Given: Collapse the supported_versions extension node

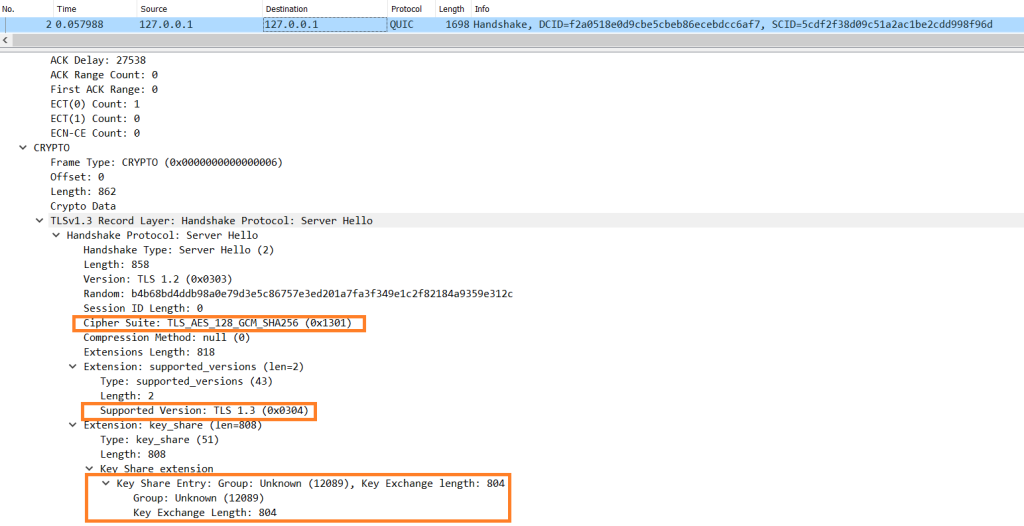Looking at the screenshot, I should (73, 367).
